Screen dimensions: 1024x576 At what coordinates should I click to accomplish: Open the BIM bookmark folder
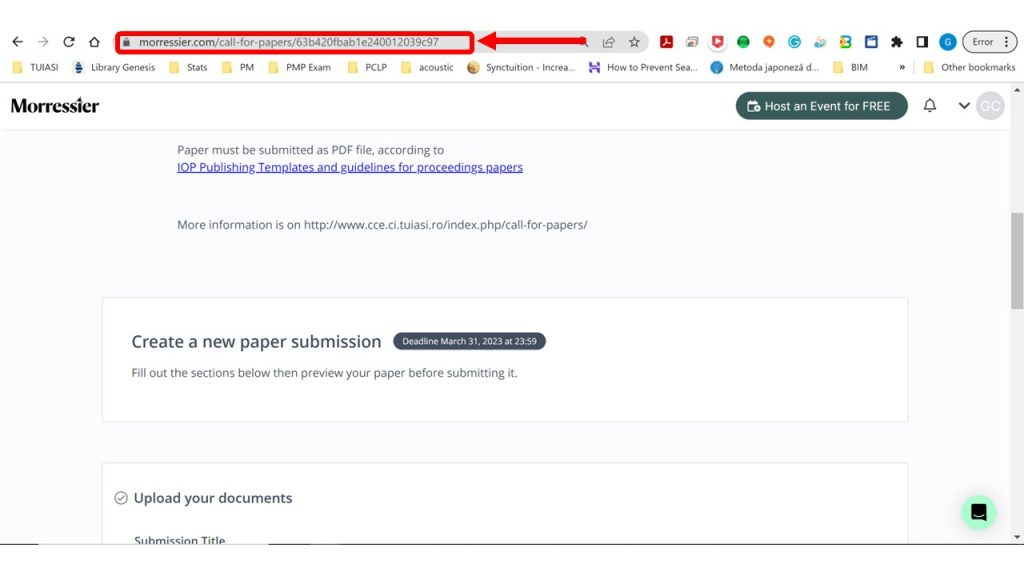[x=850, y=67]
